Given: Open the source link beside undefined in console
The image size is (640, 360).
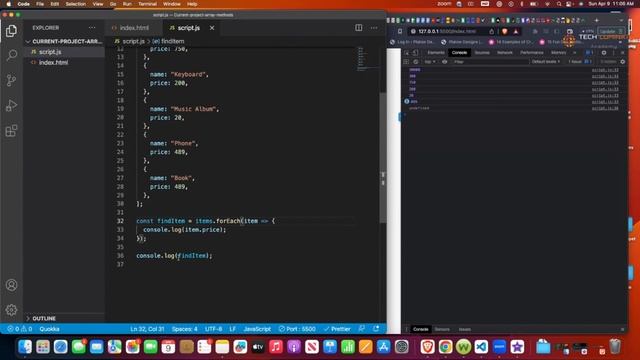Looking at the screenshot, I should pos(605,108).
